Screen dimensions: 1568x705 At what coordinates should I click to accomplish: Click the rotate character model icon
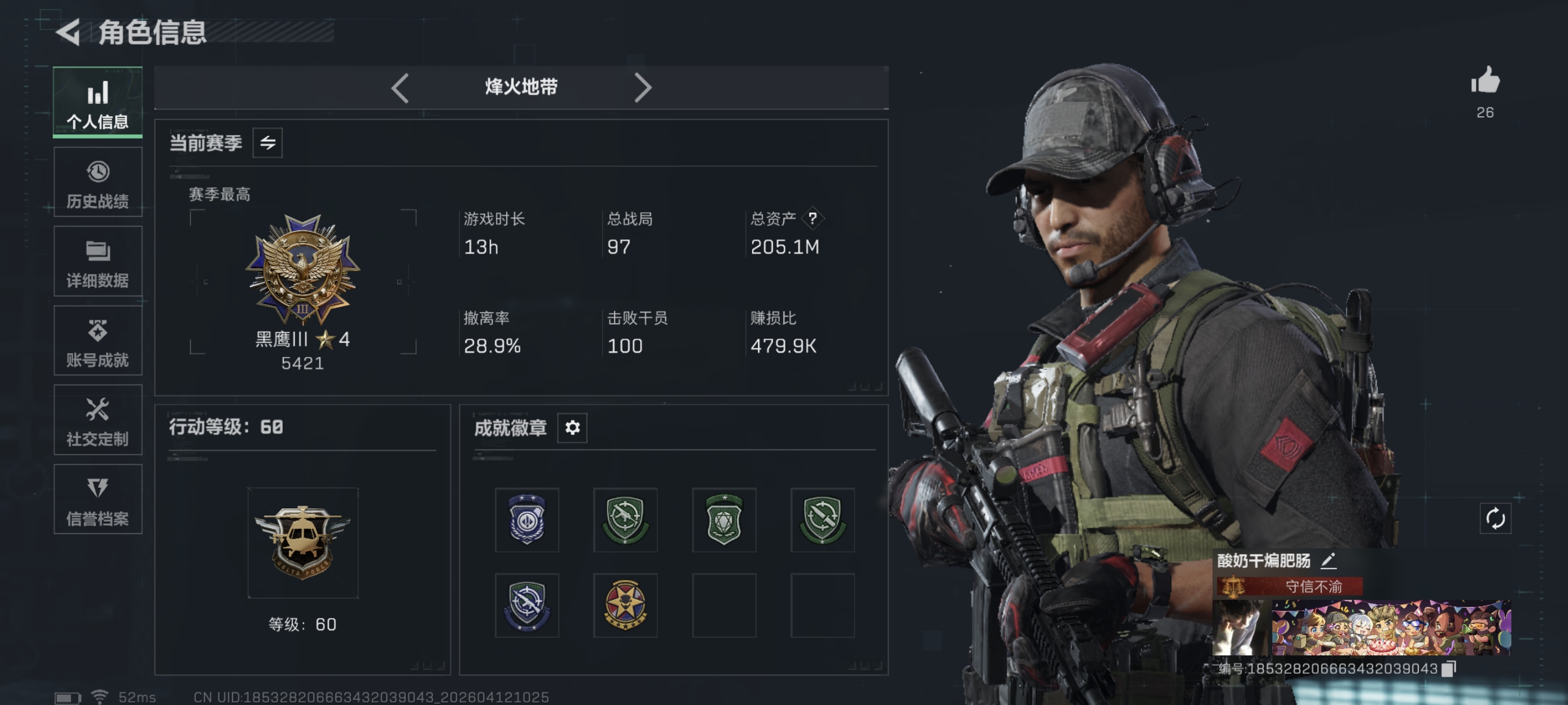(1495, 519)
